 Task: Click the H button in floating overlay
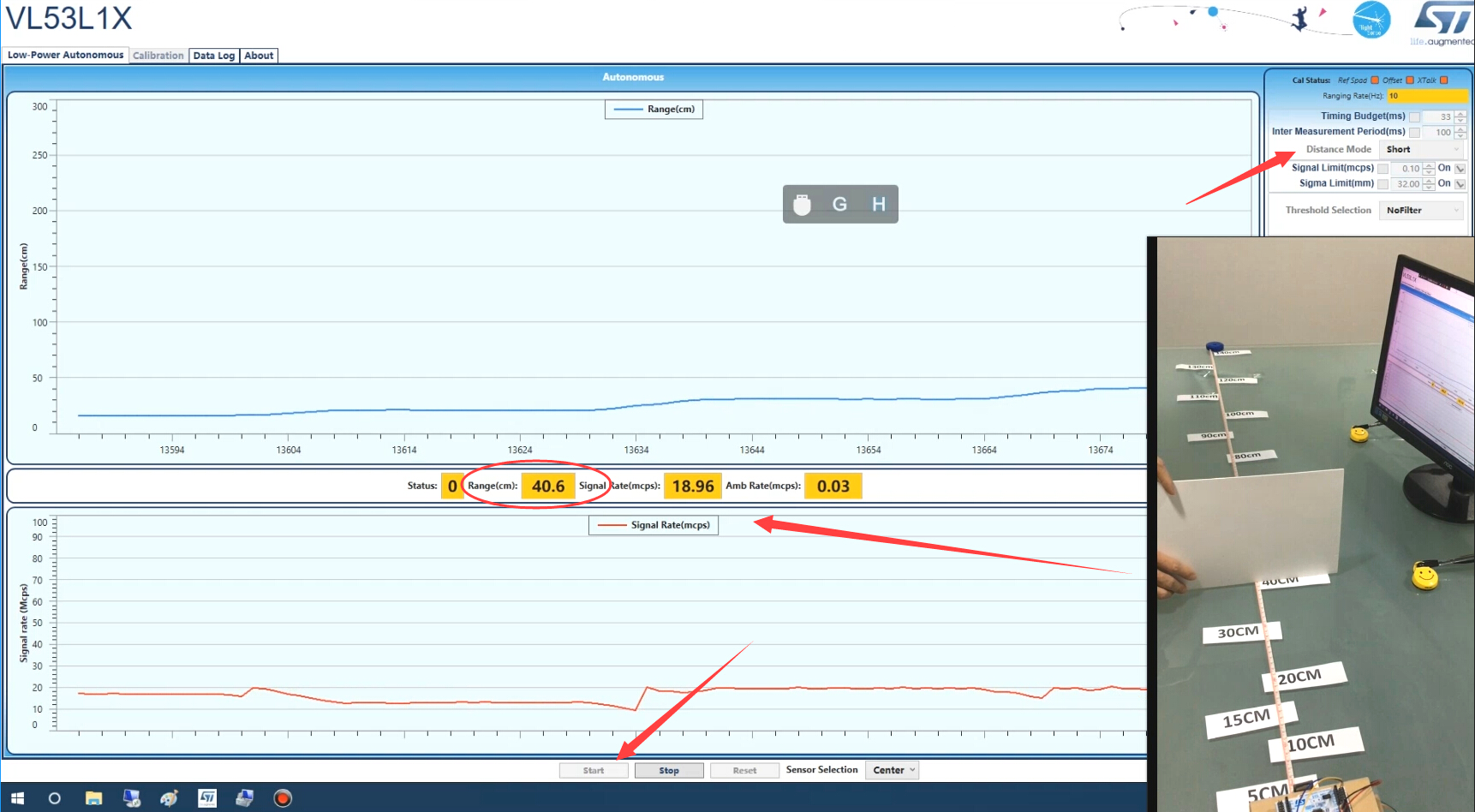tap(878, 204)
